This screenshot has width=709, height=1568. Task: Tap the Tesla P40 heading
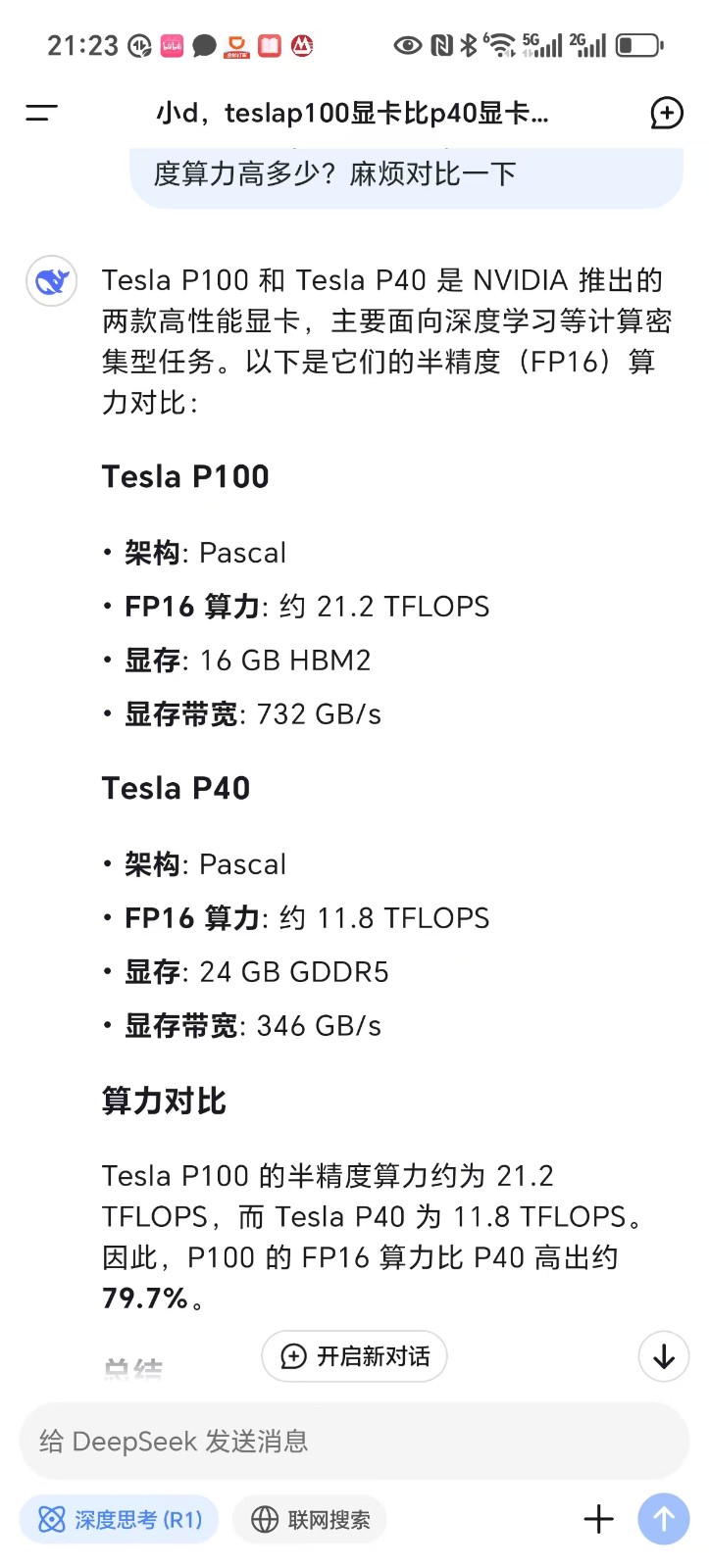click(177, 789)
